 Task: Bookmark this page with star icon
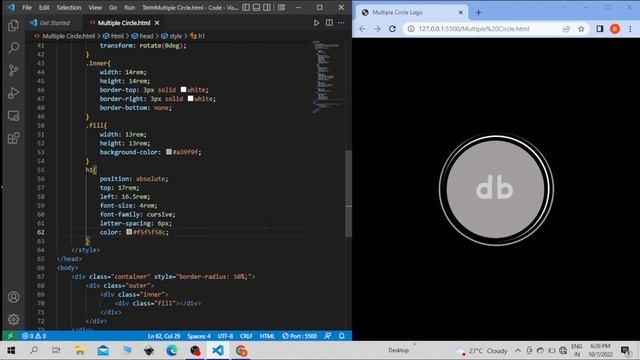[581, 29]
